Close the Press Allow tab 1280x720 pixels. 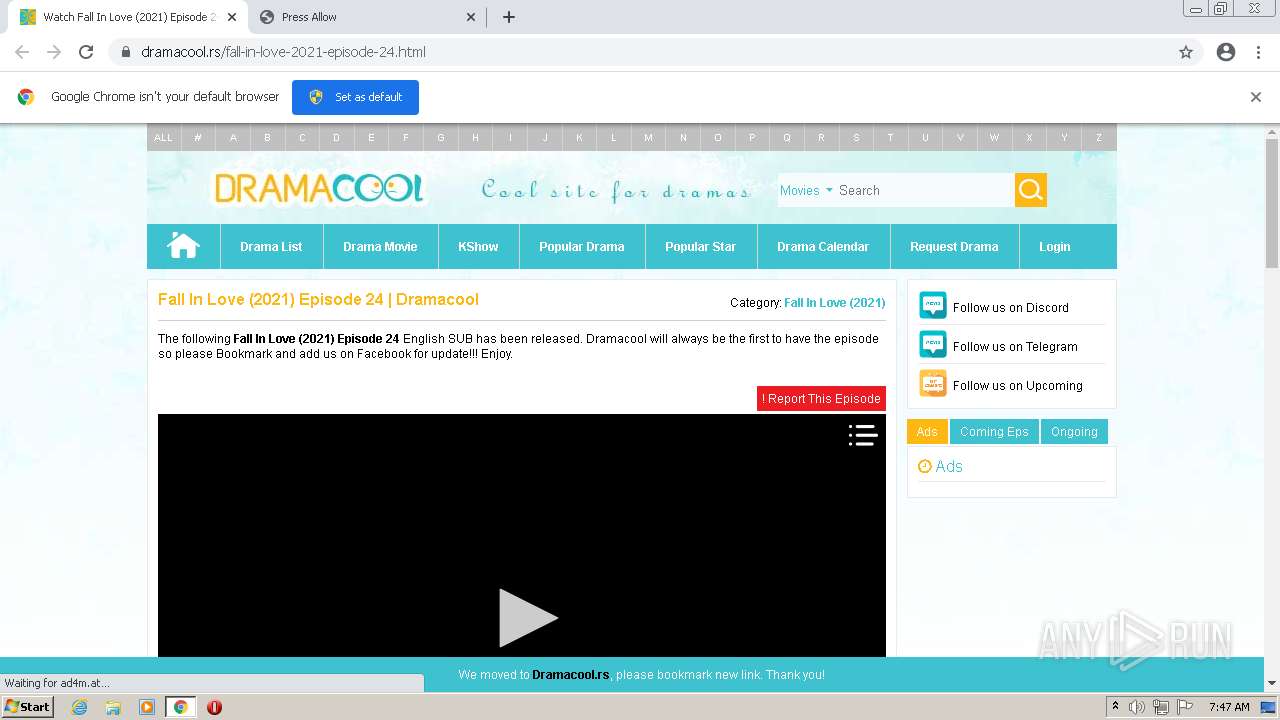pos(471,17)
